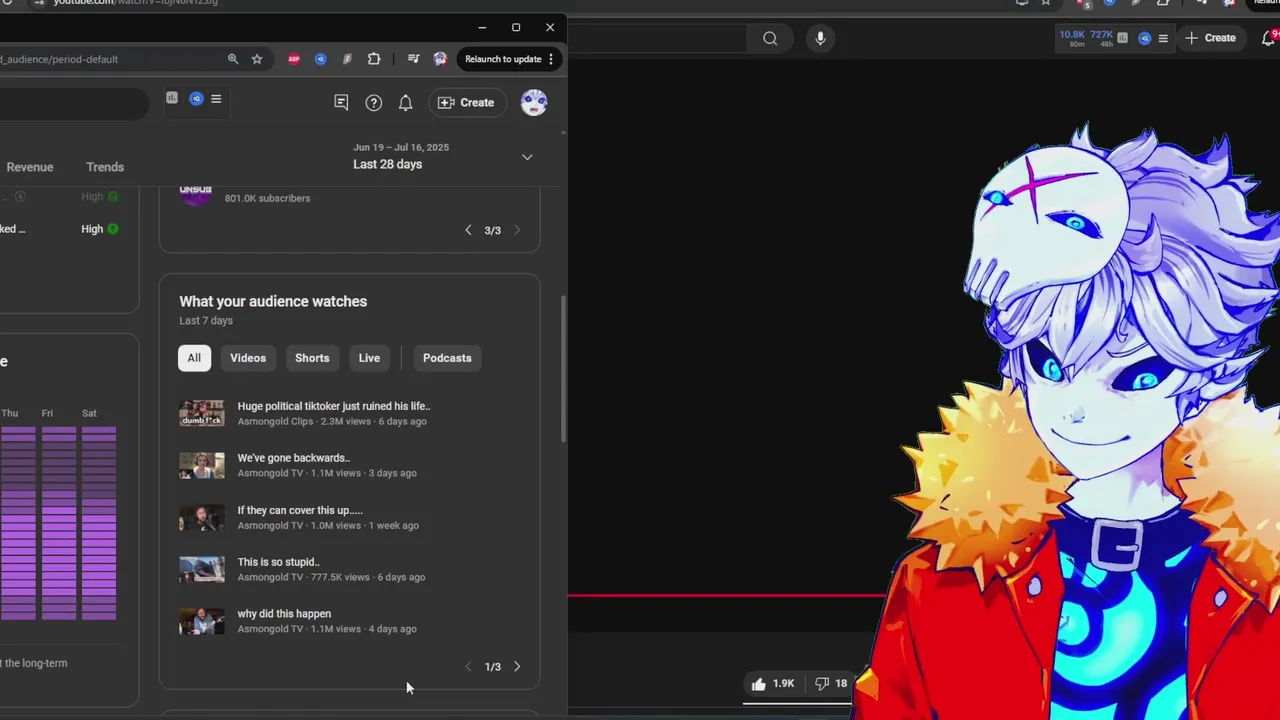Open the Studio account avatar menu
This screenshot has height=720, width=1280.
(x=534, y=102)
